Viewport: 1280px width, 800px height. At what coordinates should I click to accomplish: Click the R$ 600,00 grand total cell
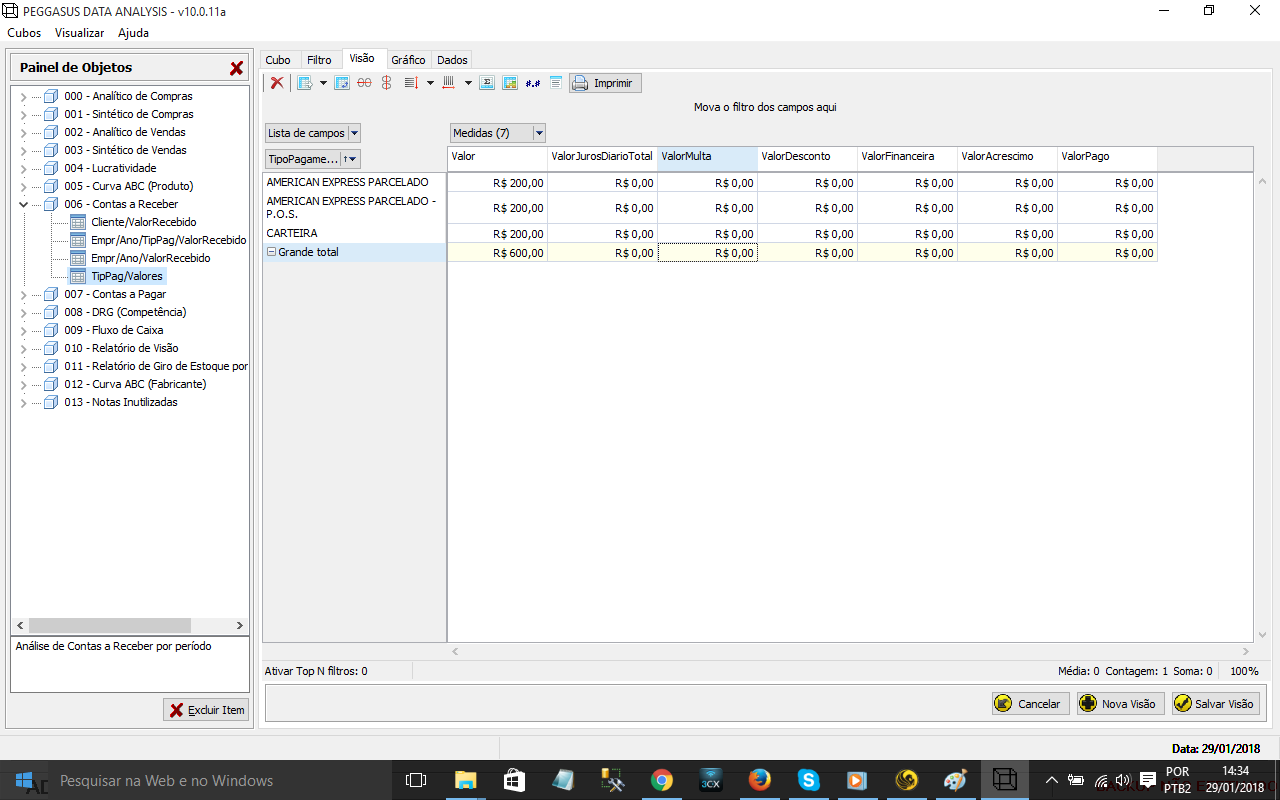pos(497,253)
